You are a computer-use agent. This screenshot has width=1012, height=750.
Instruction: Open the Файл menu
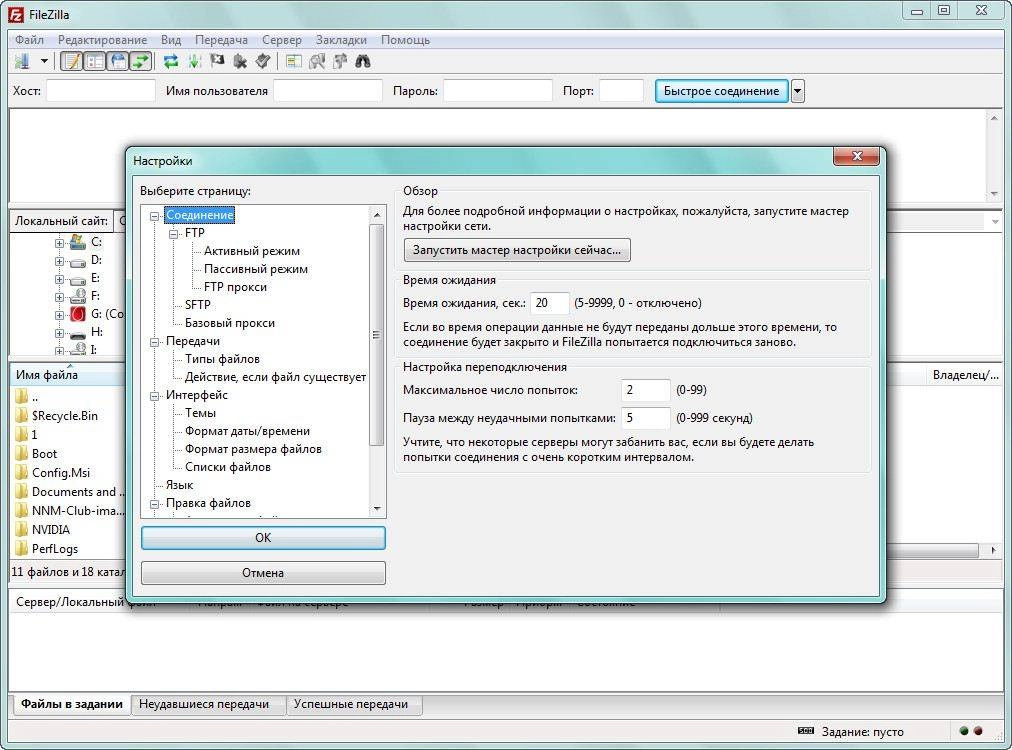(x=30, y=40)
